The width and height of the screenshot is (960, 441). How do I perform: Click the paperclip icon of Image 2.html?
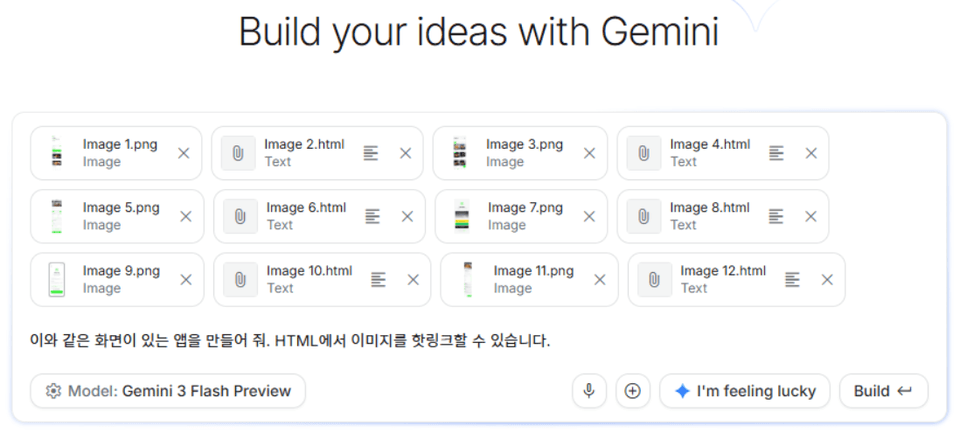click(238, 153)
